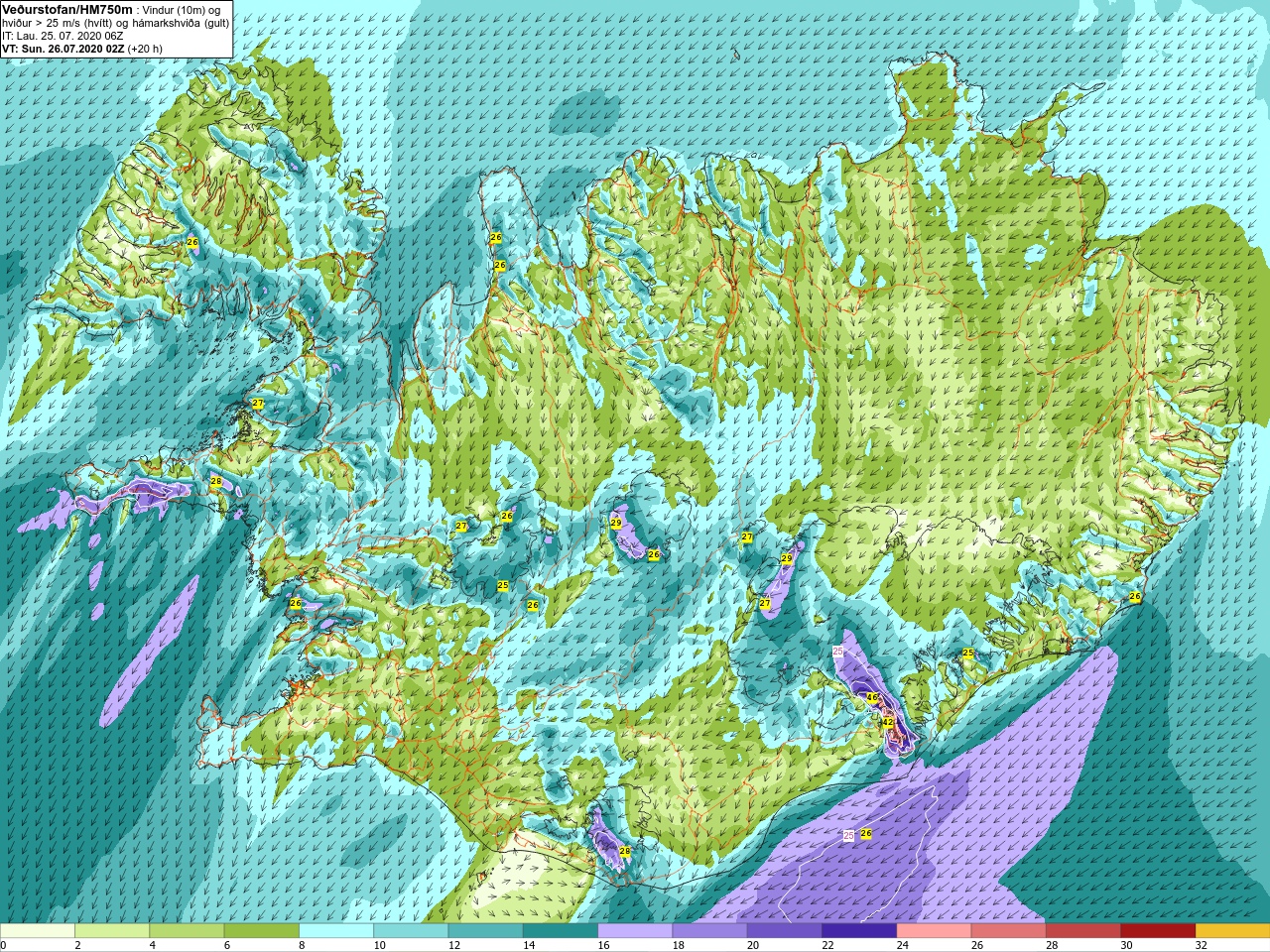Click the yellow 28 marker on the south coast
The width and height of the screenshot is (1270, 952).
[x=625, y=851]
